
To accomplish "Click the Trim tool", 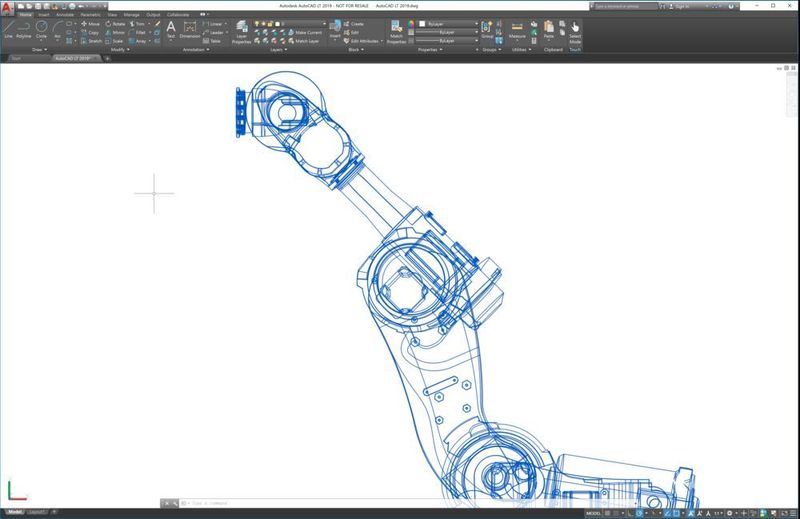I will tap(137, 24).
